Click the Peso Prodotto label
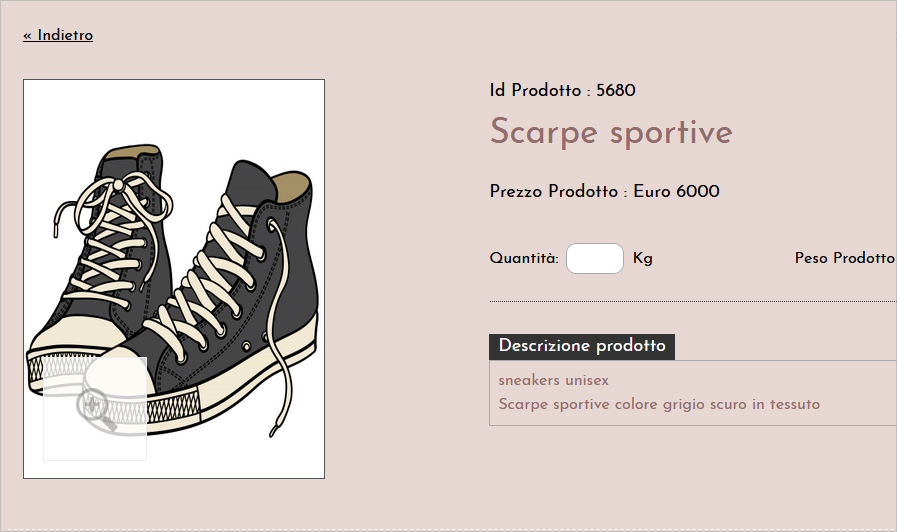Viewport: 897px width, 532px height. click(x=845, y=258)
